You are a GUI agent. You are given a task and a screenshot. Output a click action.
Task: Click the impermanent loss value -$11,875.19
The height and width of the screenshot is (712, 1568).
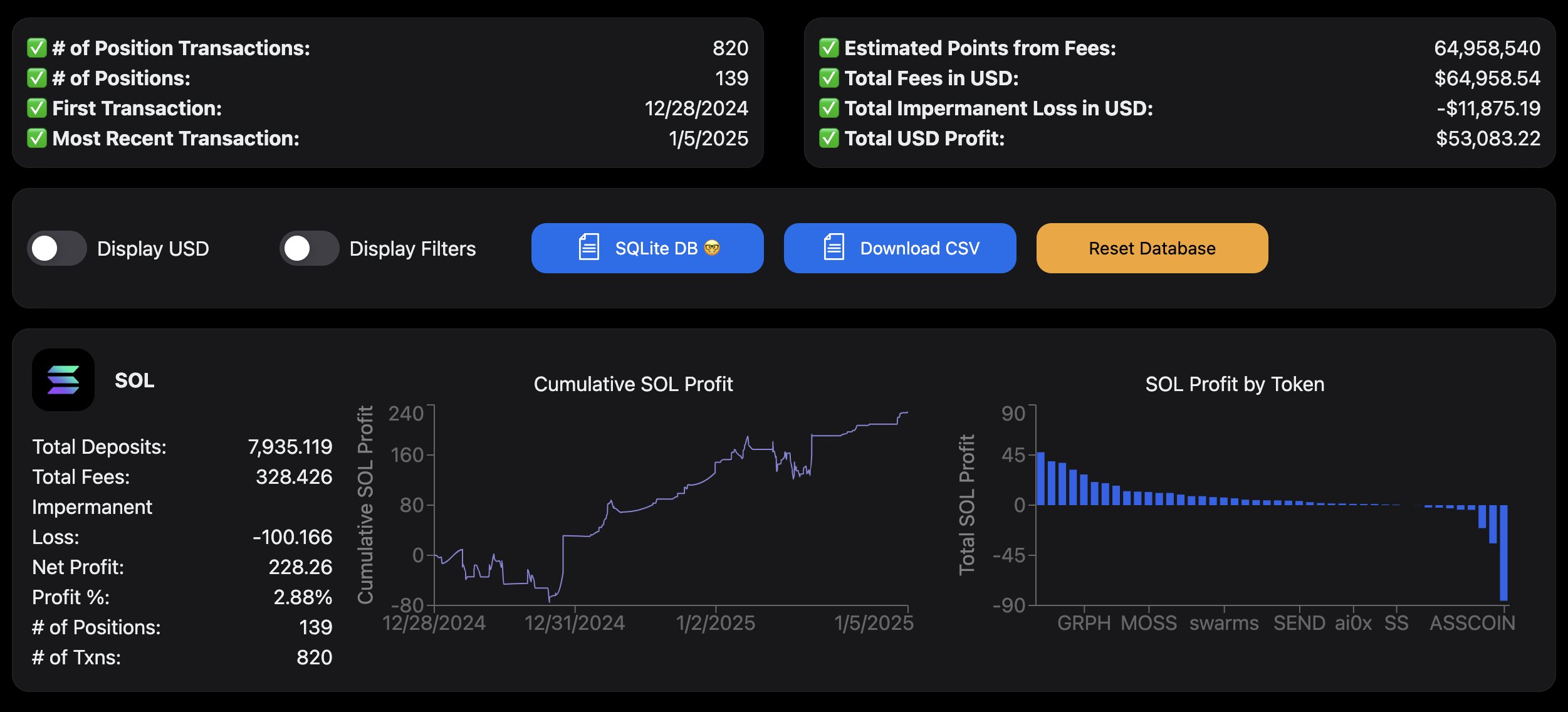[x=1488, y=108]
